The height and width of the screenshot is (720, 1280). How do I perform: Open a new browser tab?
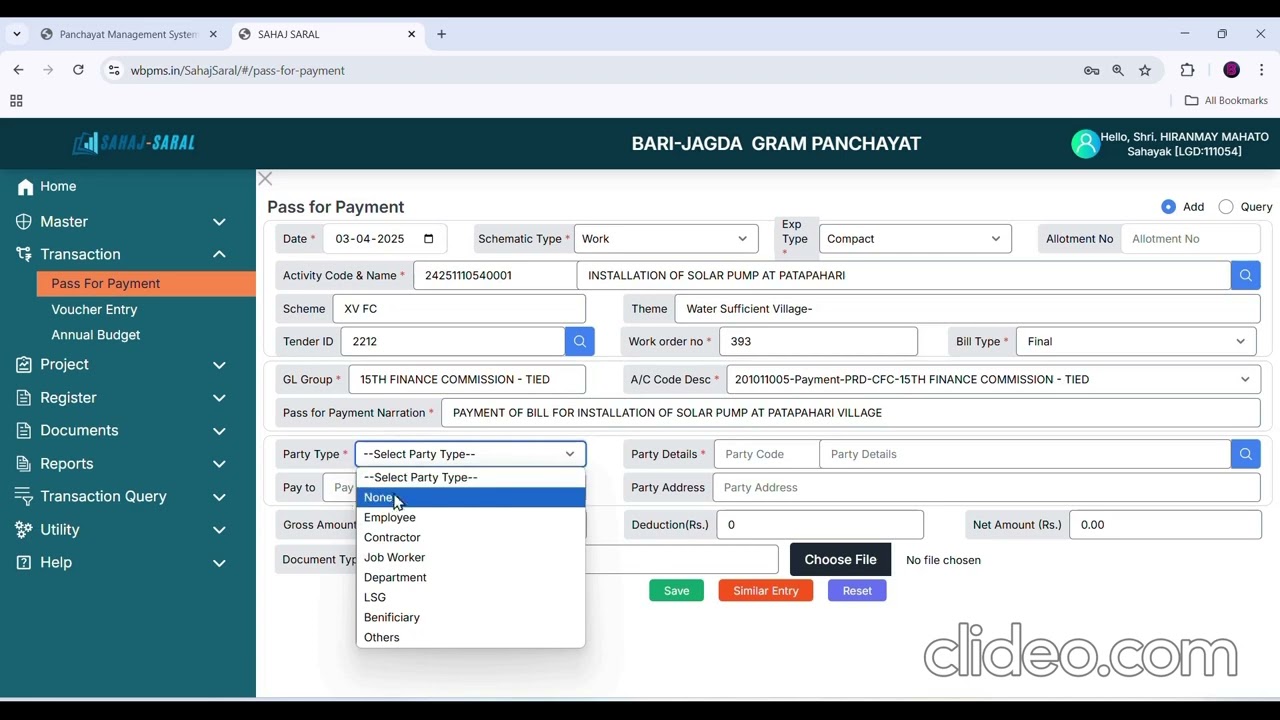pos(441,34)
